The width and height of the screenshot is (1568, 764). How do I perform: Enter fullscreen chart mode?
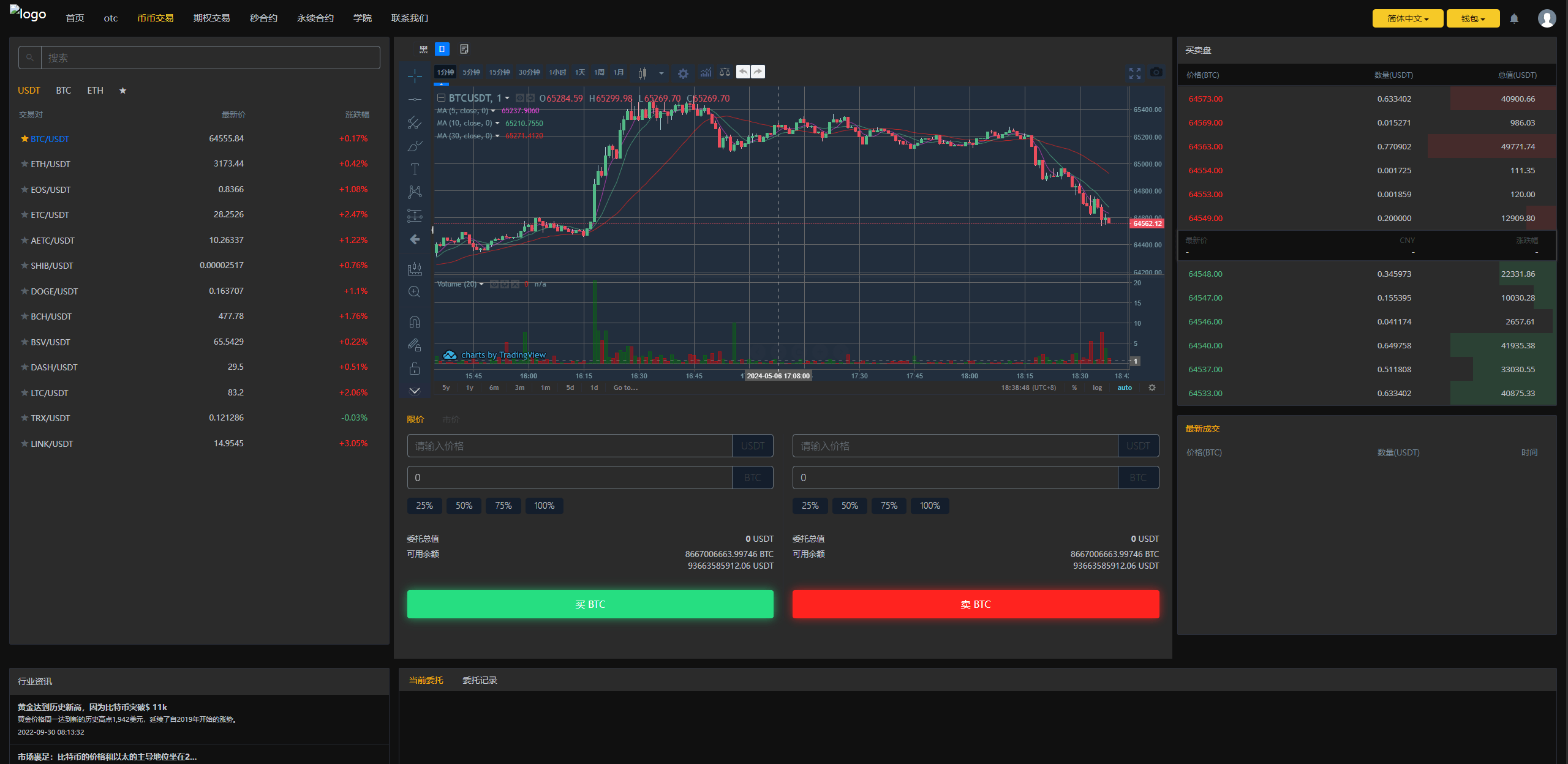click(x=1134, y=73)
